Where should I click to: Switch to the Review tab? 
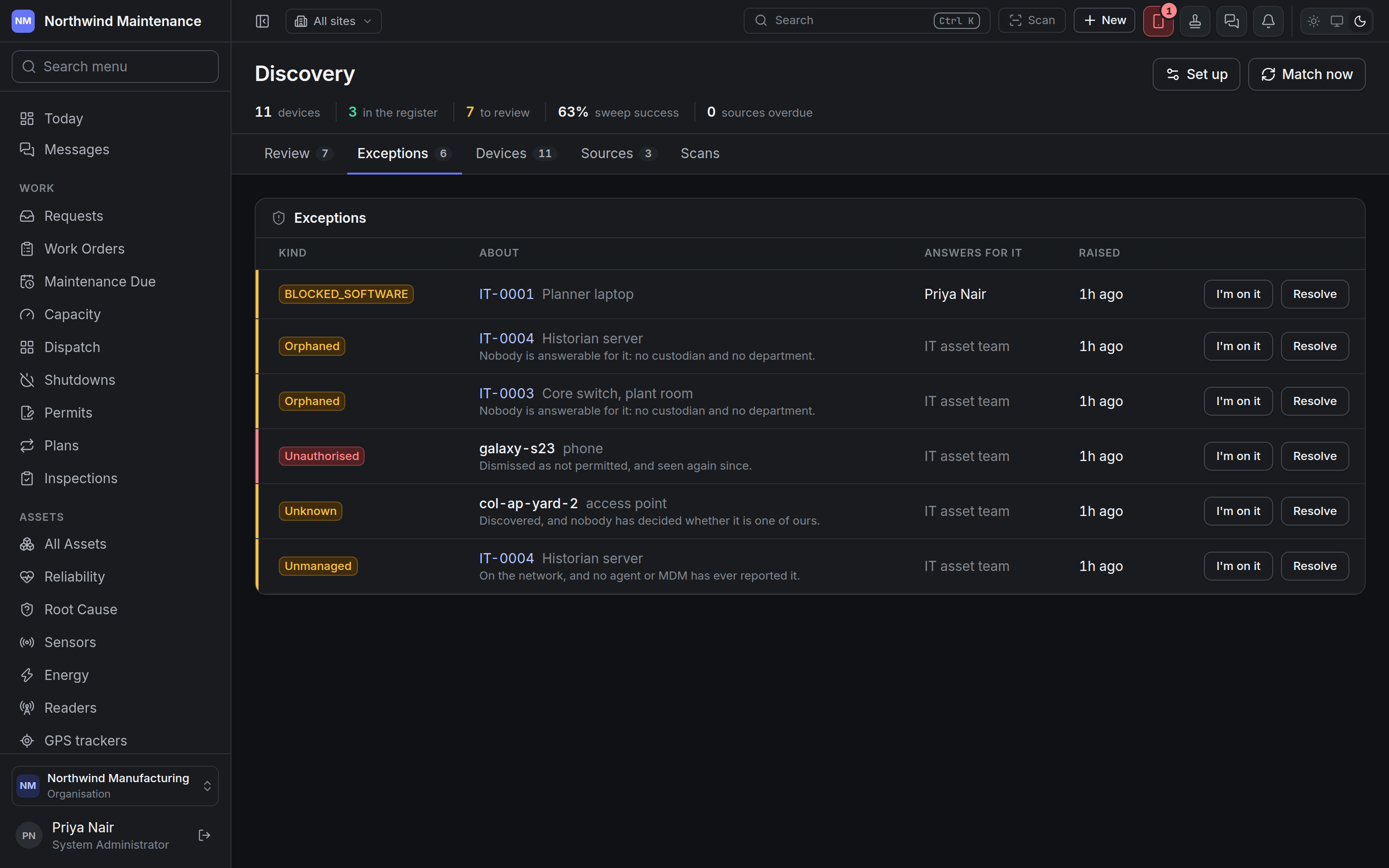tap(299, 153)
